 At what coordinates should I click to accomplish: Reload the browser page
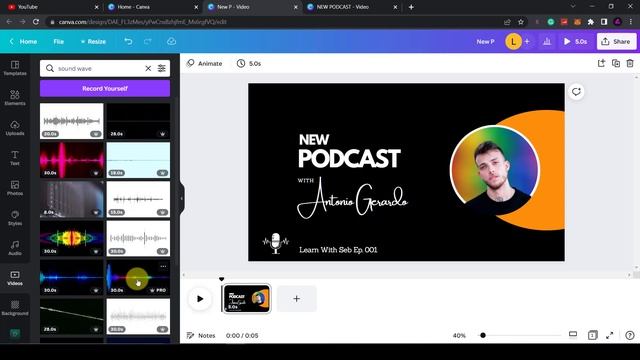36,22
